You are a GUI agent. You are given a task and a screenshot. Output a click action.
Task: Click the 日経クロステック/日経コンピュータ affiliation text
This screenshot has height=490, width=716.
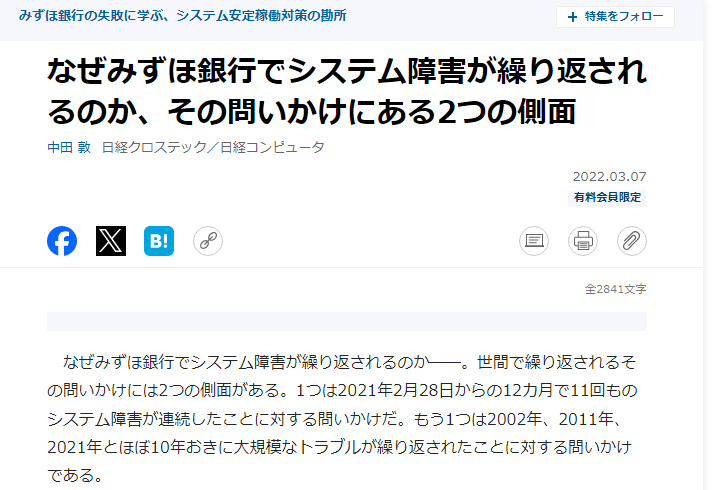213,147
